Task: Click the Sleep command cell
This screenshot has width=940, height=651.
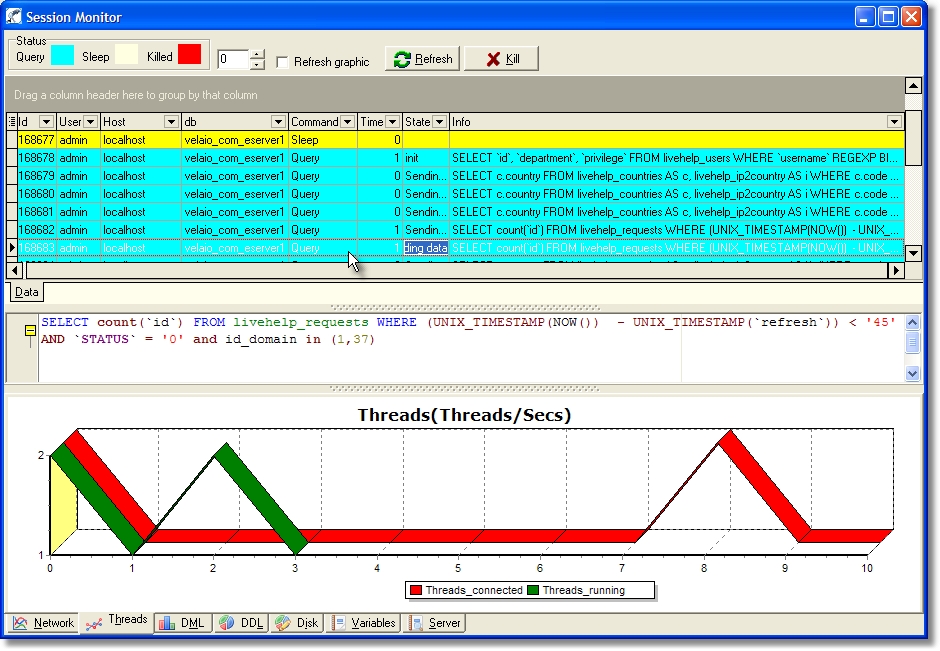Action: point(323,140)
